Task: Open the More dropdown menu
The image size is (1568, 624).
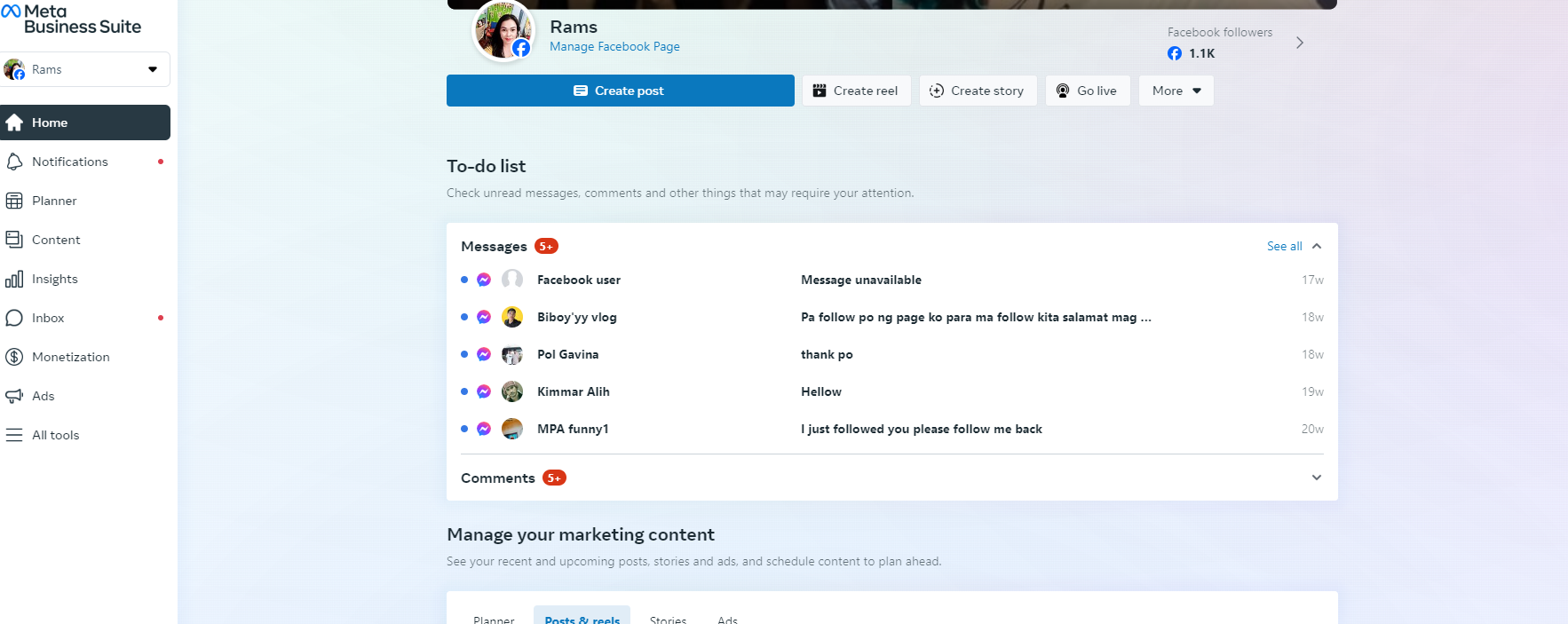Action: [x=1176, y=91]
